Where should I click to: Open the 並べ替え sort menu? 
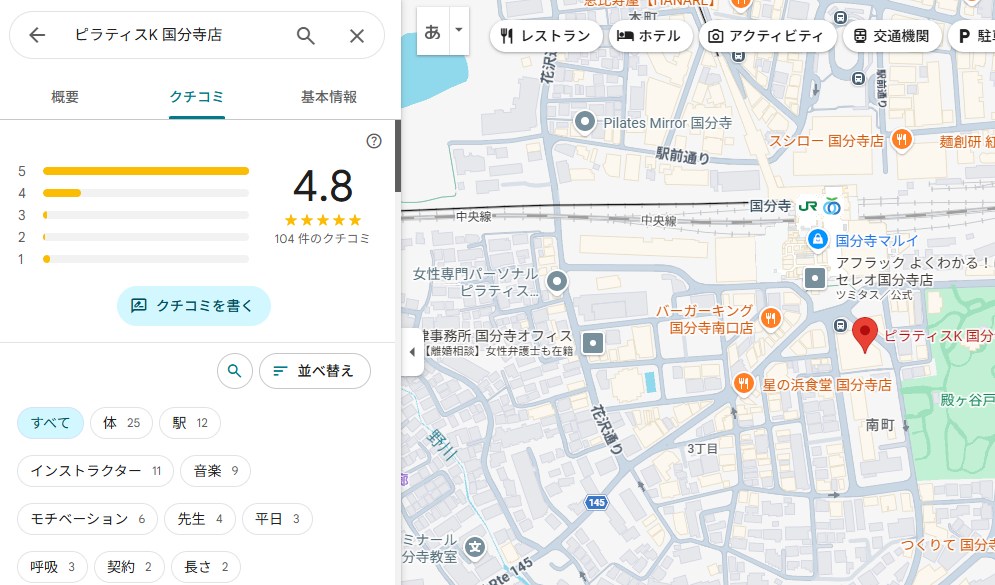314,371
